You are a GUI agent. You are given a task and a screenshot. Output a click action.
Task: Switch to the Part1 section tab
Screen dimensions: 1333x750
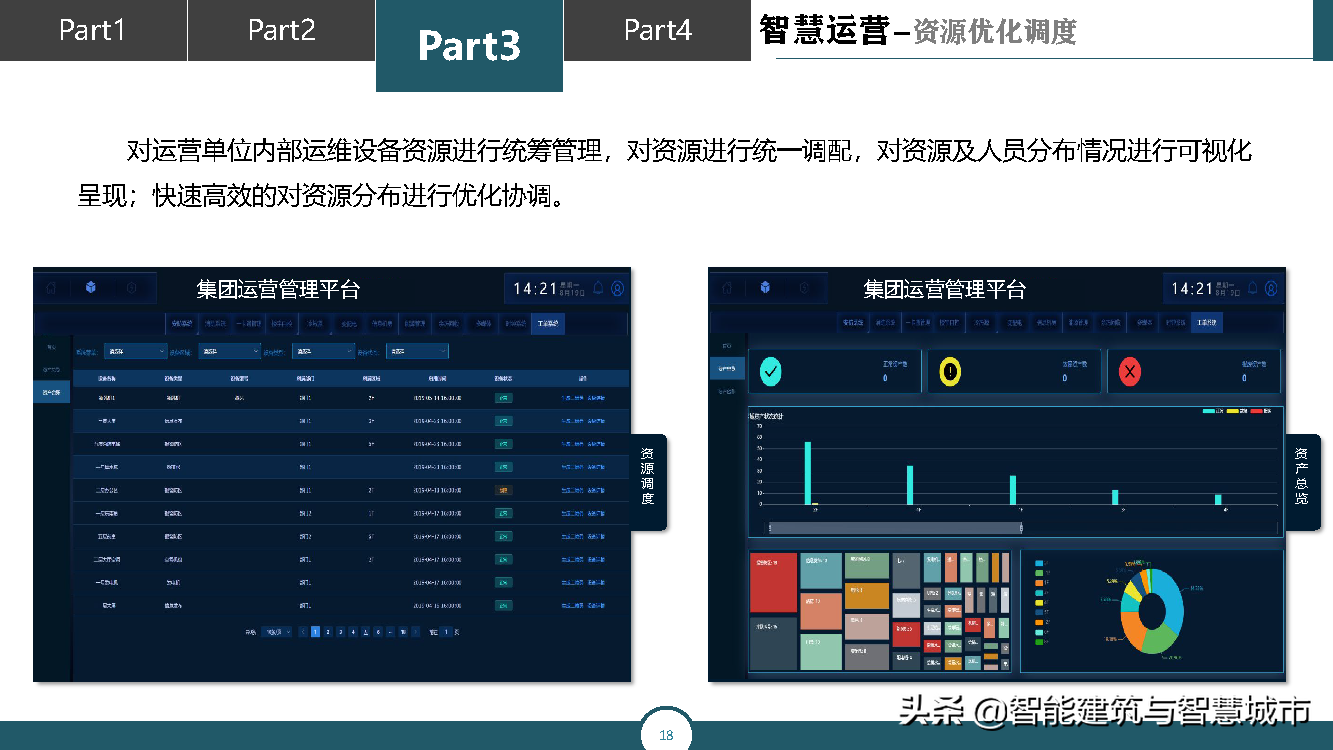point(93,30)
